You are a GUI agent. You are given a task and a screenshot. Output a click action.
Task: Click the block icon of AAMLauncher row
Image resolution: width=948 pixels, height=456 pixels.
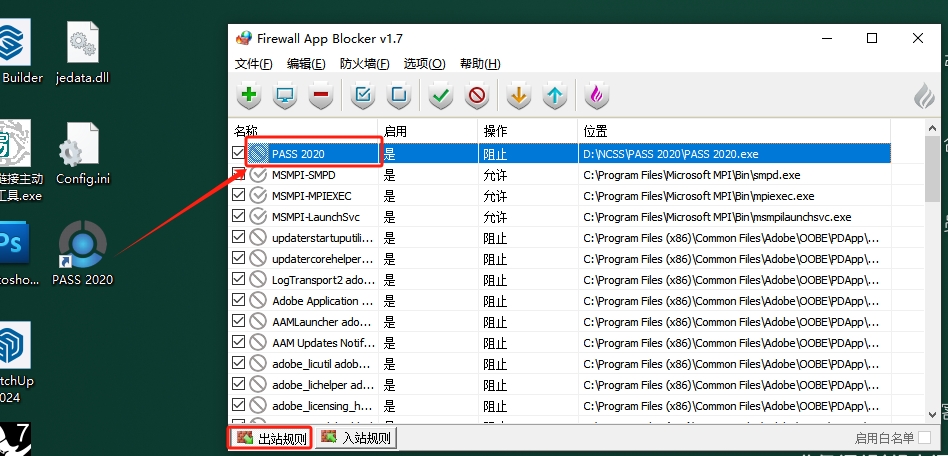tap(258, 322)
